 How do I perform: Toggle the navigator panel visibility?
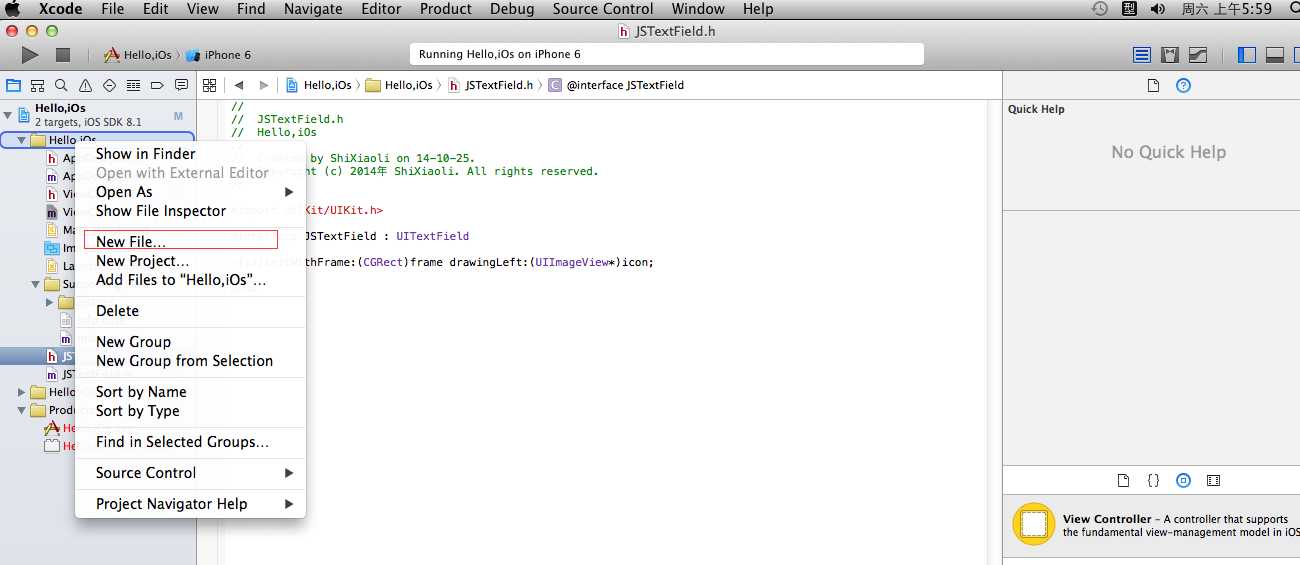point(1247,55)
